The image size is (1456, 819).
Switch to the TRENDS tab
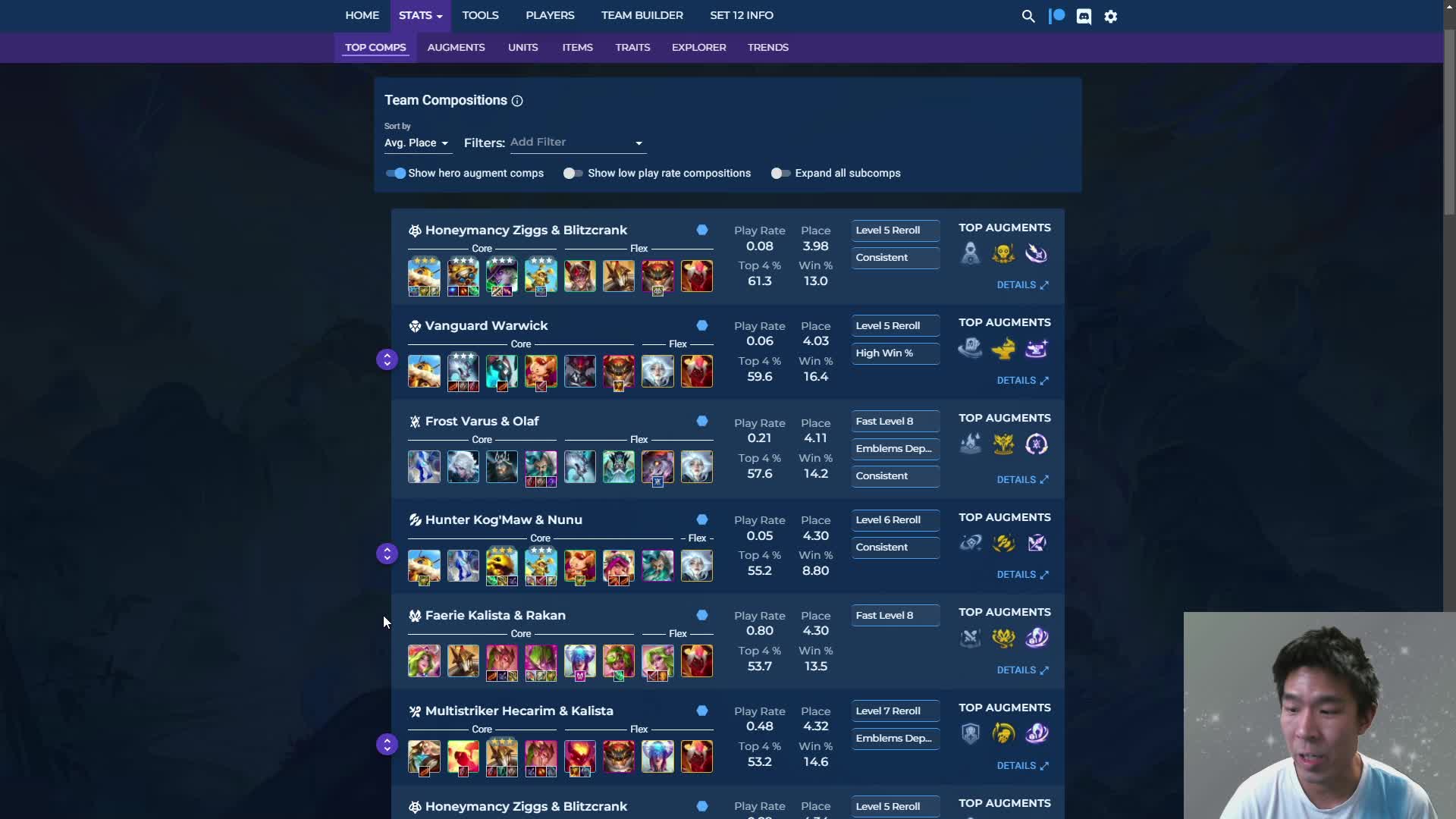tap(767, 47)
